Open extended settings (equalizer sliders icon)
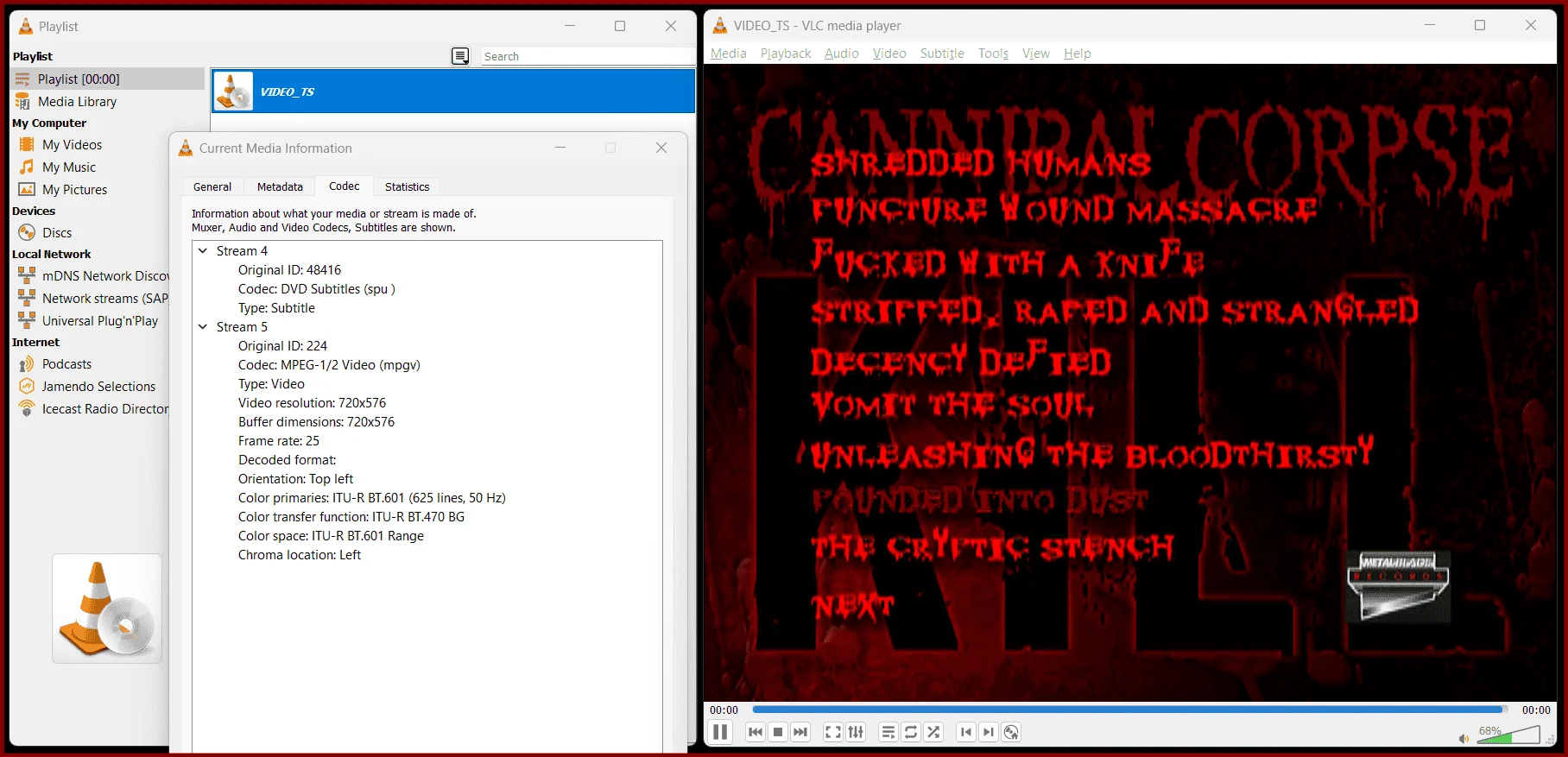This screenshot has height=757, width=1568. coord(856,732)
